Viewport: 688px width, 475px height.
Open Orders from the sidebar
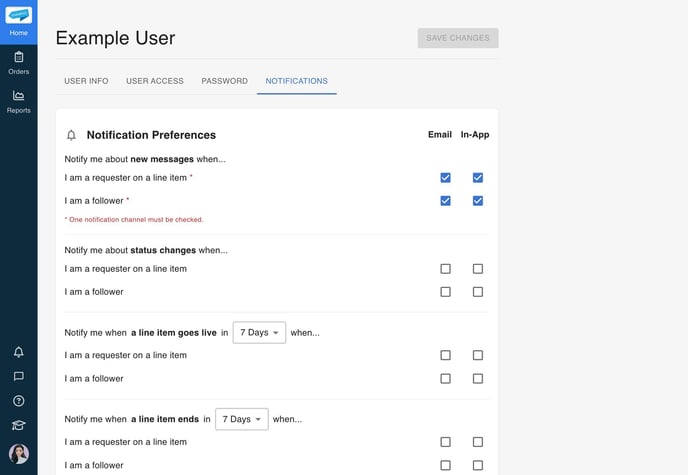coord(18,62)
